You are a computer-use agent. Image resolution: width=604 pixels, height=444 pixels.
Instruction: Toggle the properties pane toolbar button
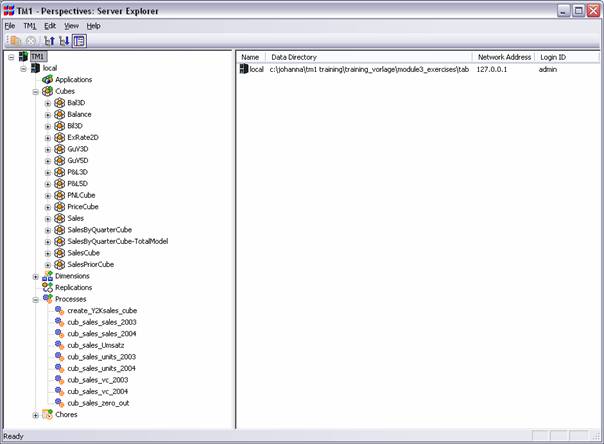coord(79,41)
